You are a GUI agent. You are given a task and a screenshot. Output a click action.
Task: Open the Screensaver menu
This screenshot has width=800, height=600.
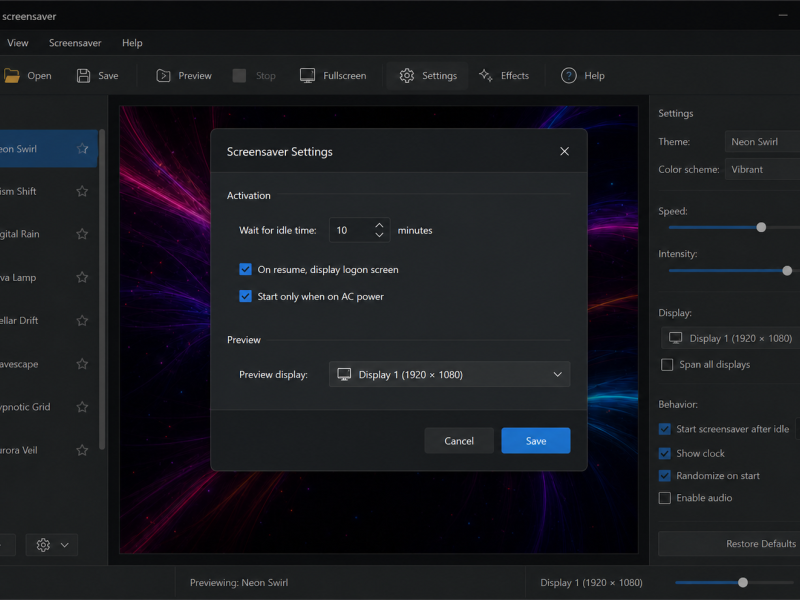[75, 43]
